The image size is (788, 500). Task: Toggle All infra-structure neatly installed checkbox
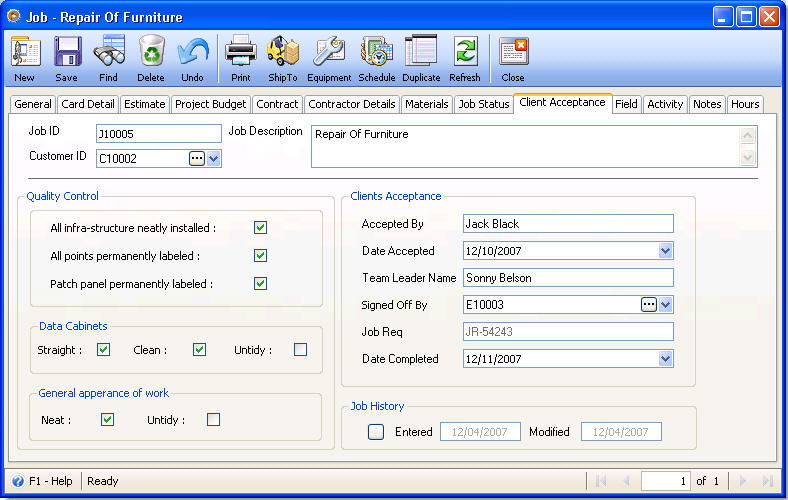pyautogui.click(x=260, y=228)
